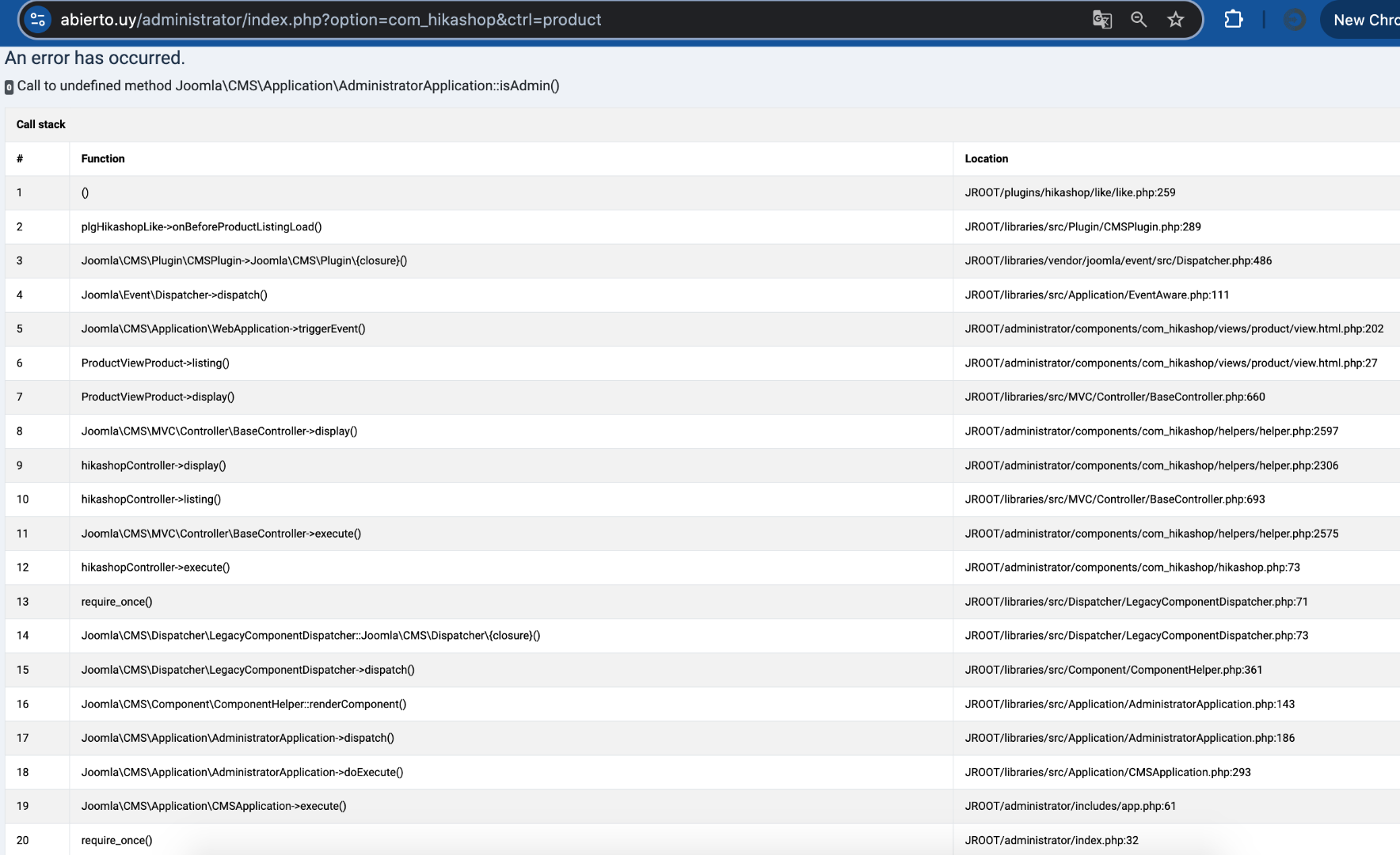Click the Function column header
Image resolution: width=1400 pixels, height=855 pixels.
click(103, 158)
